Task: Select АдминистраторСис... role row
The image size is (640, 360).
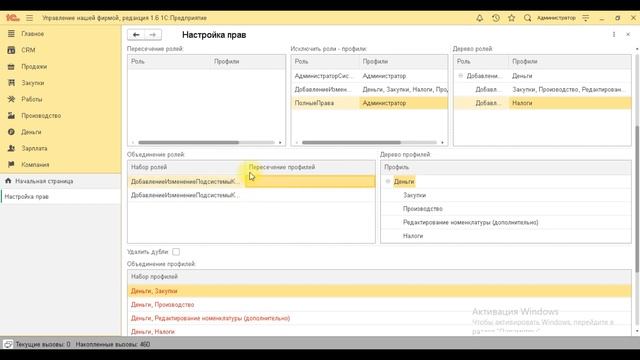Action: pos(369,76)
